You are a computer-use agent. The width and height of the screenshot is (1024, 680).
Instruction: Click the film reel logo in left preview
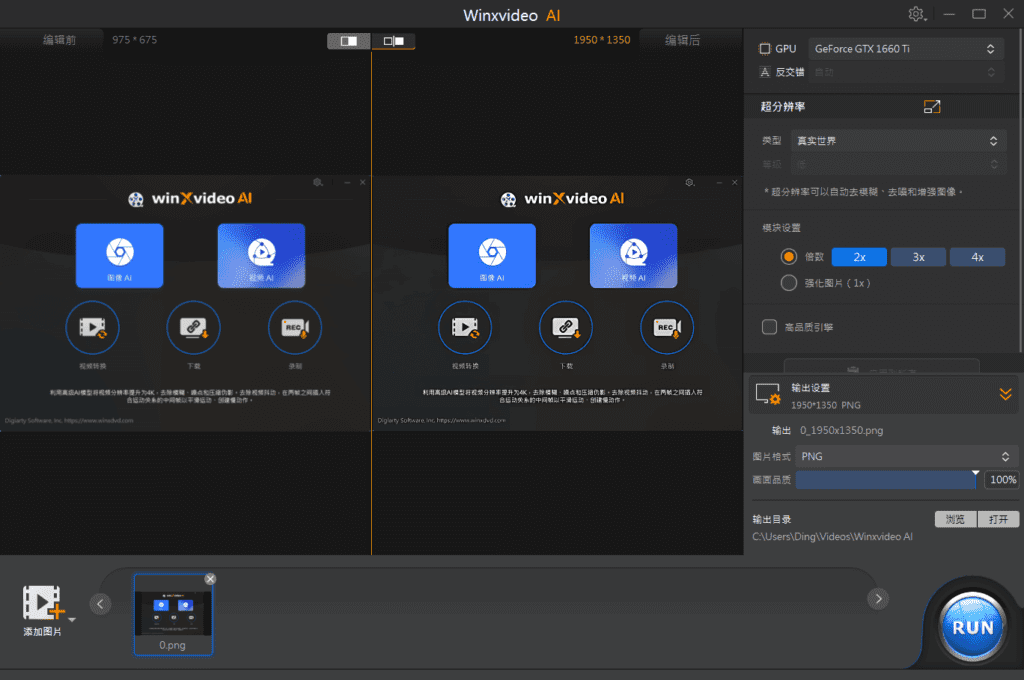tap(136, 199)
